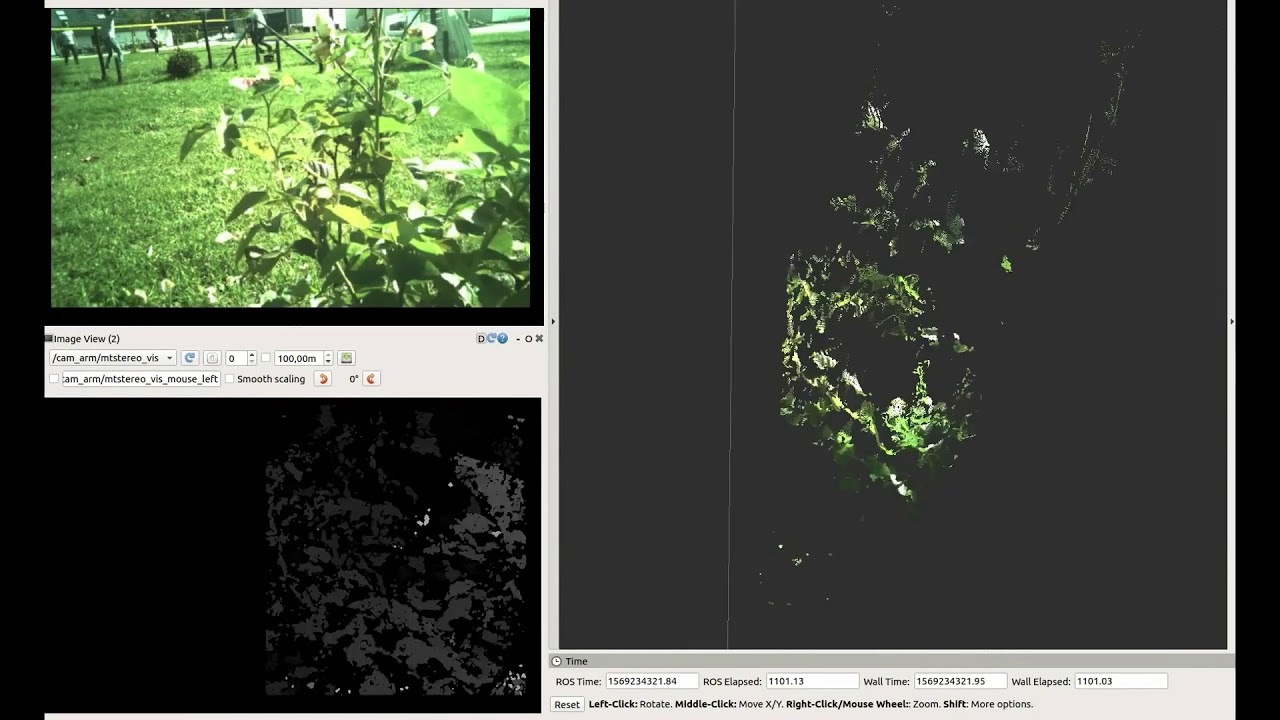Click the Wall Elapsed label
Image resolution: width=1280 pixels, height=720 pixels.
[1040, 681]
